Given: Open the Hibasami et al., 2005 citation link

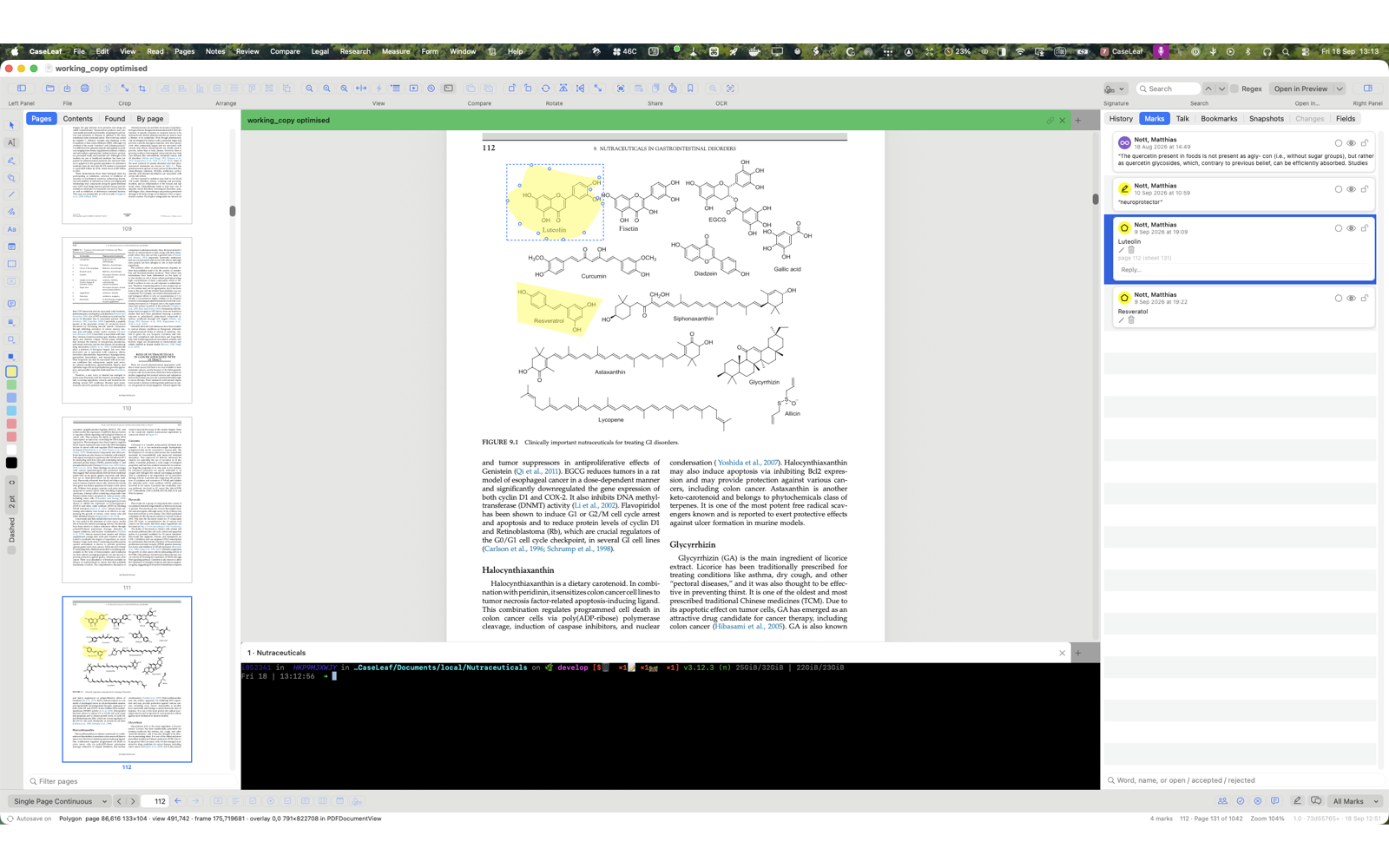Looking at the screenshot, I should coord(747,626).
